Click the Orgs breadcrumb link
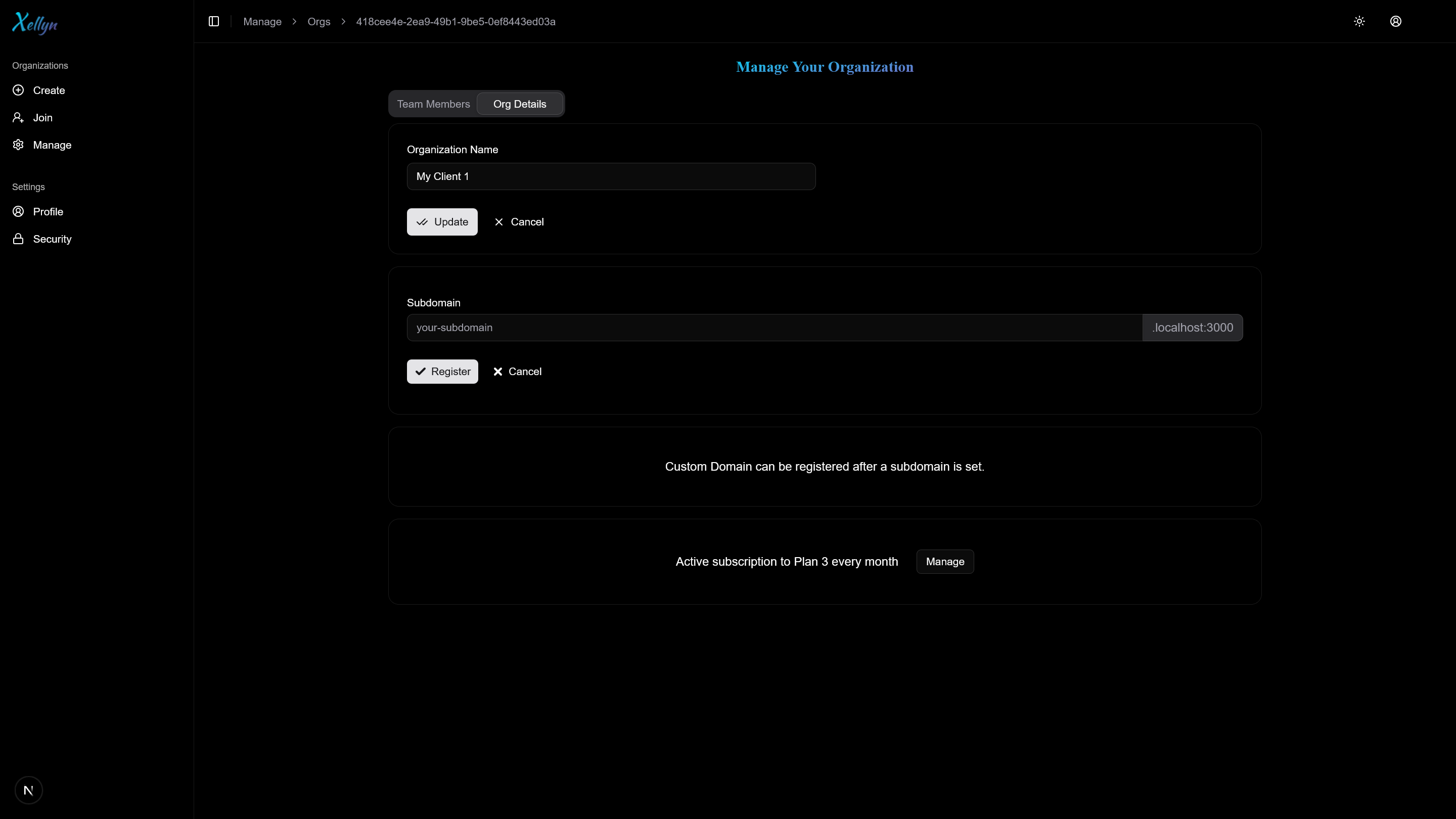 (x=319, y=21)
